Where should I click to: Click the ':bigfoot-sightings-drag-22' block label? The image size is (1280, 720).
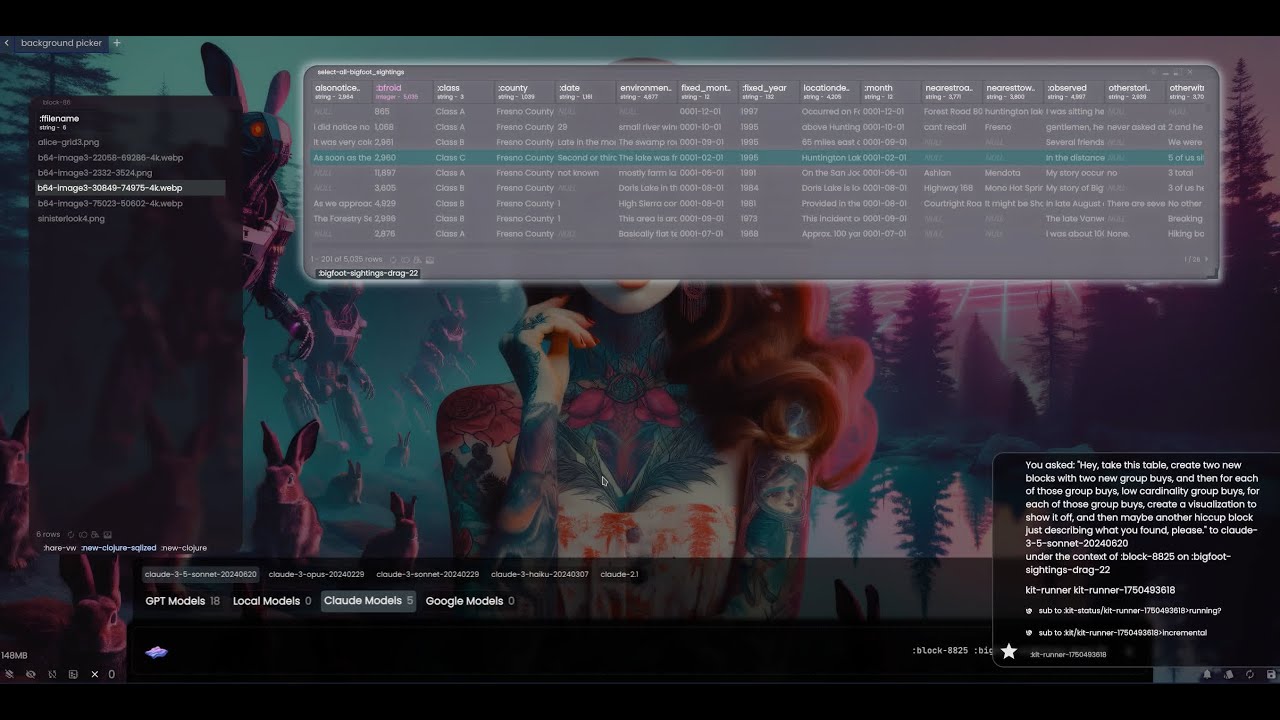pos(368,273)
